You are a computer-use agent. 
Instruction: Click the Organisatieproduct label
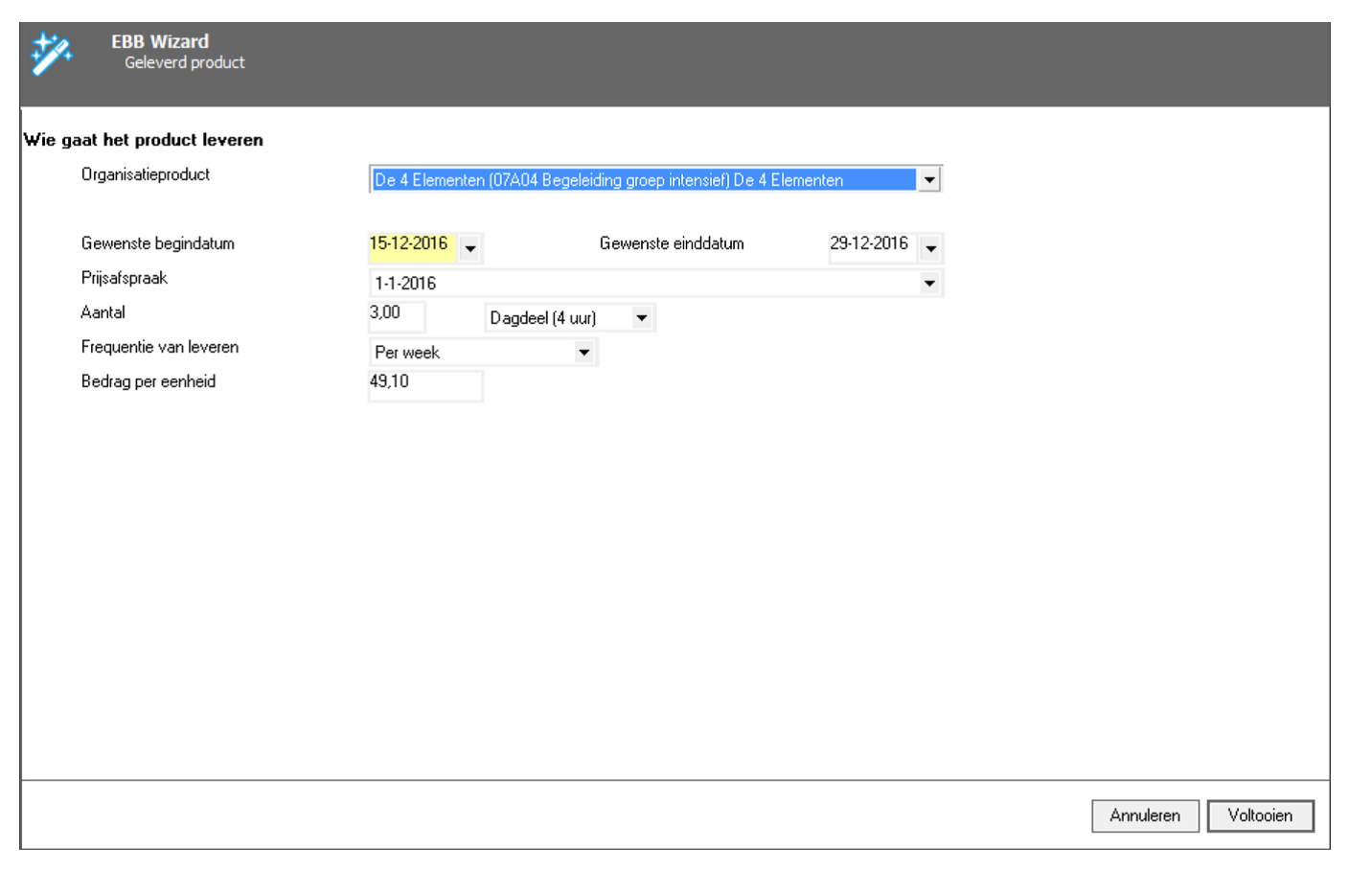click(x=146, y=174)
